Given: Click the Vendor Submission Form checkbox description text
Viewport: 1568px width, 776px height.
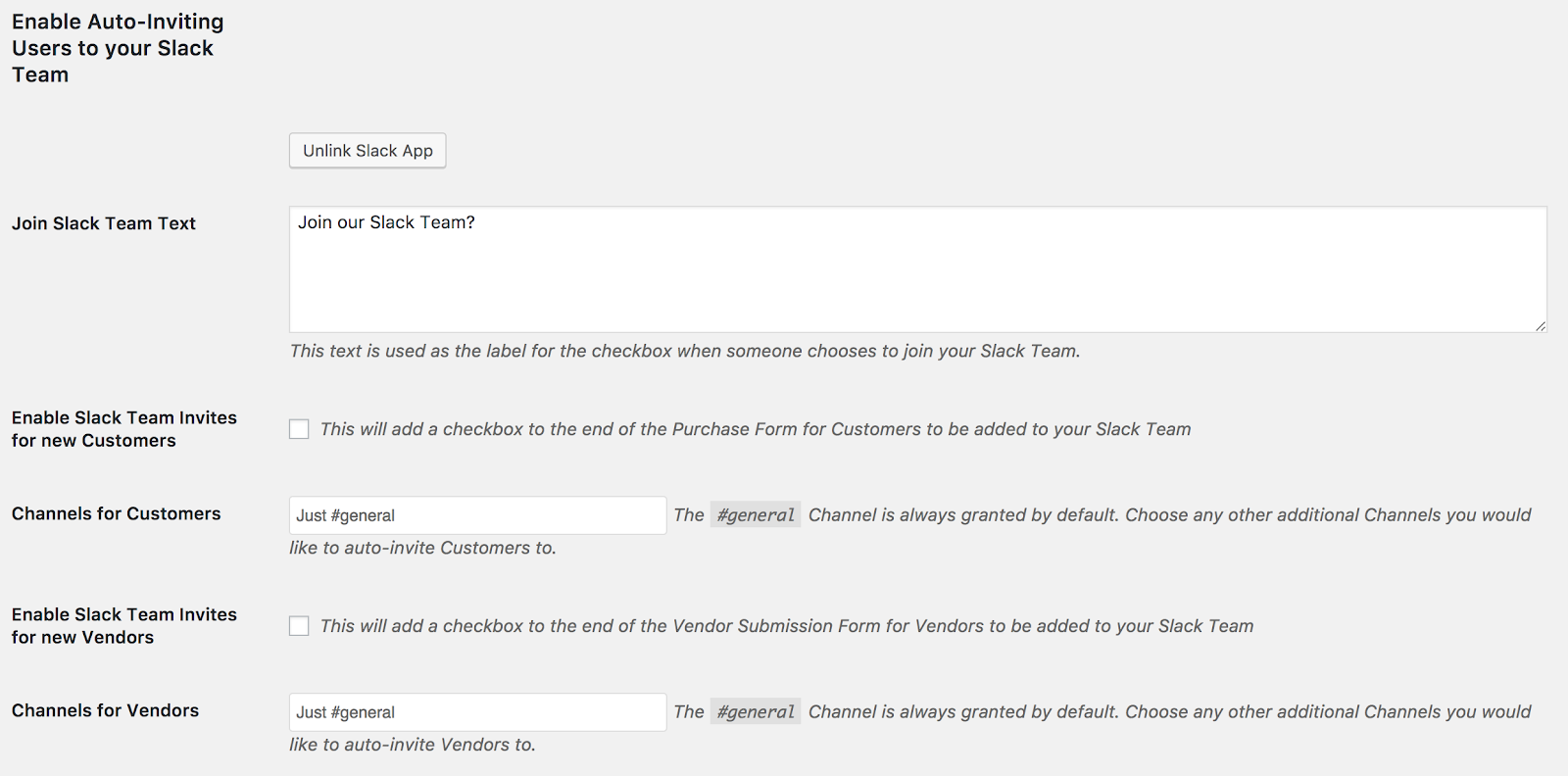Looking at the screenshot, I should pos(786,626).
